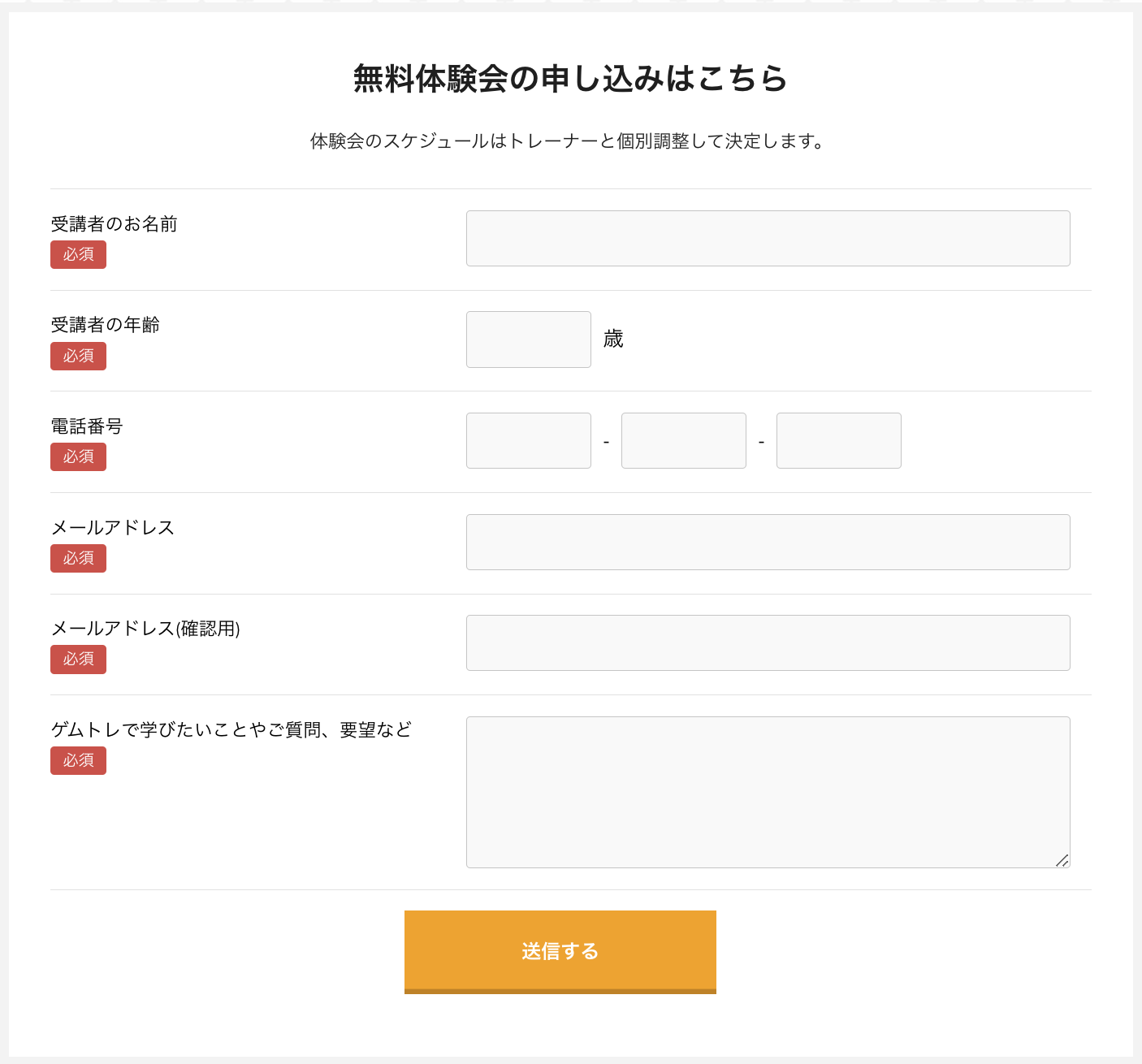This screenshot has width=1142, height=1064.
Task: Click the 歳 unit text beside age
Action: [x=613, y=339]
